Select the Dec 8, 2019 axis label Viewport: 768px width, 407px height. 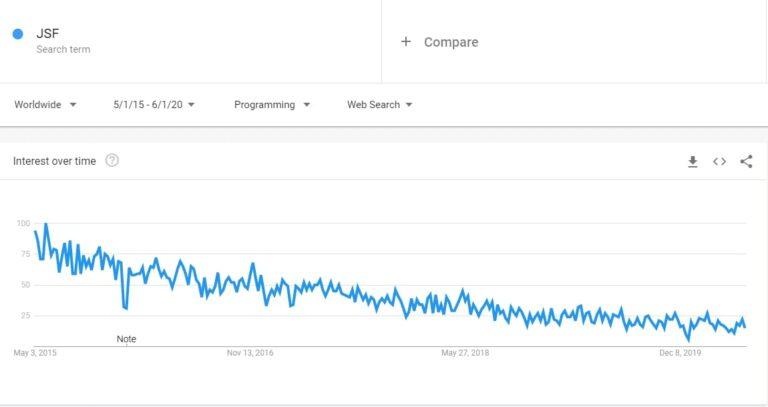[x=680, y=353]
